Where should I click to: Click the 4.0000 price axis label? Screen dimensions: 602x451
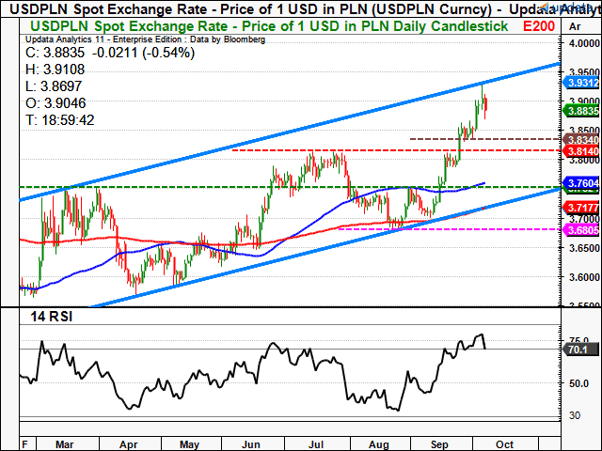coord(584,43)
